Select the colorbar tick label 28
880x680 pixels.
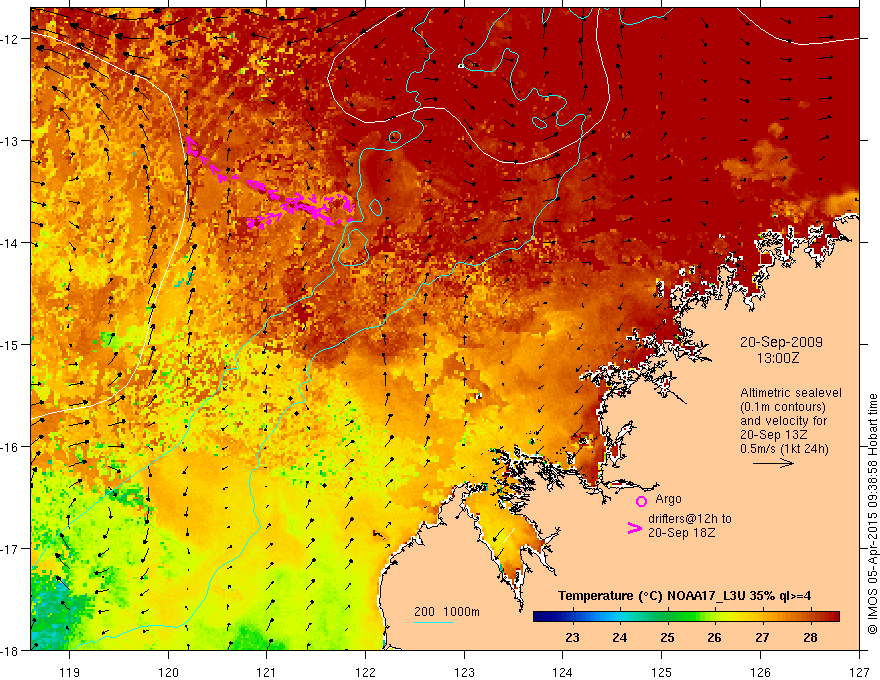[x=810, y=637]
